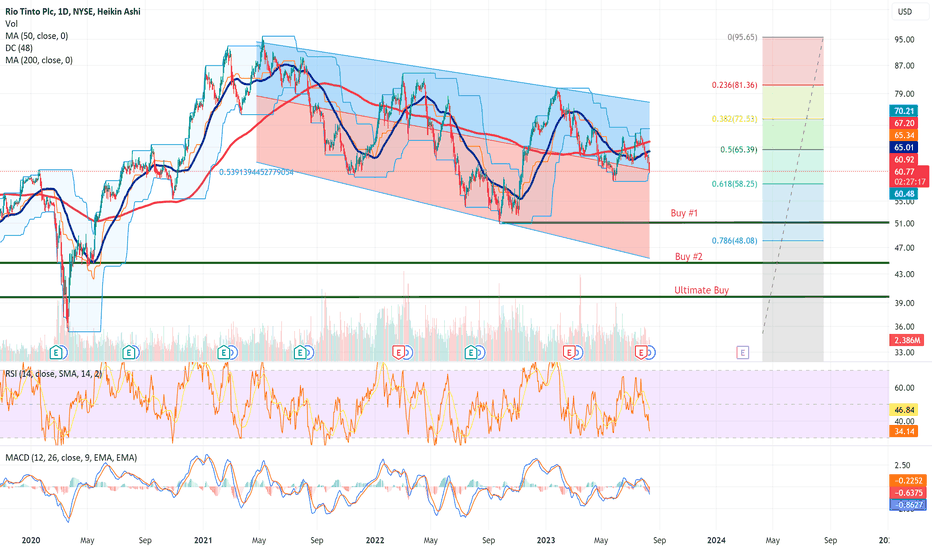Click the 43.00 price axis tick
The image size is (932, 550).
[904, 274]
